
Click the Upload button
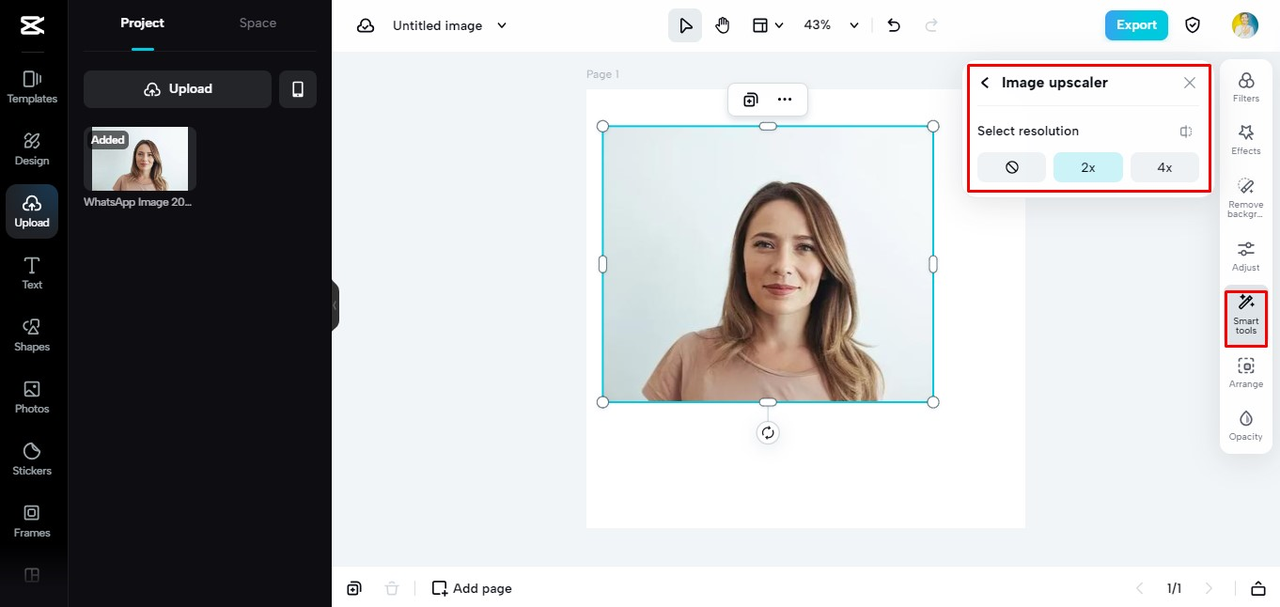178,89
